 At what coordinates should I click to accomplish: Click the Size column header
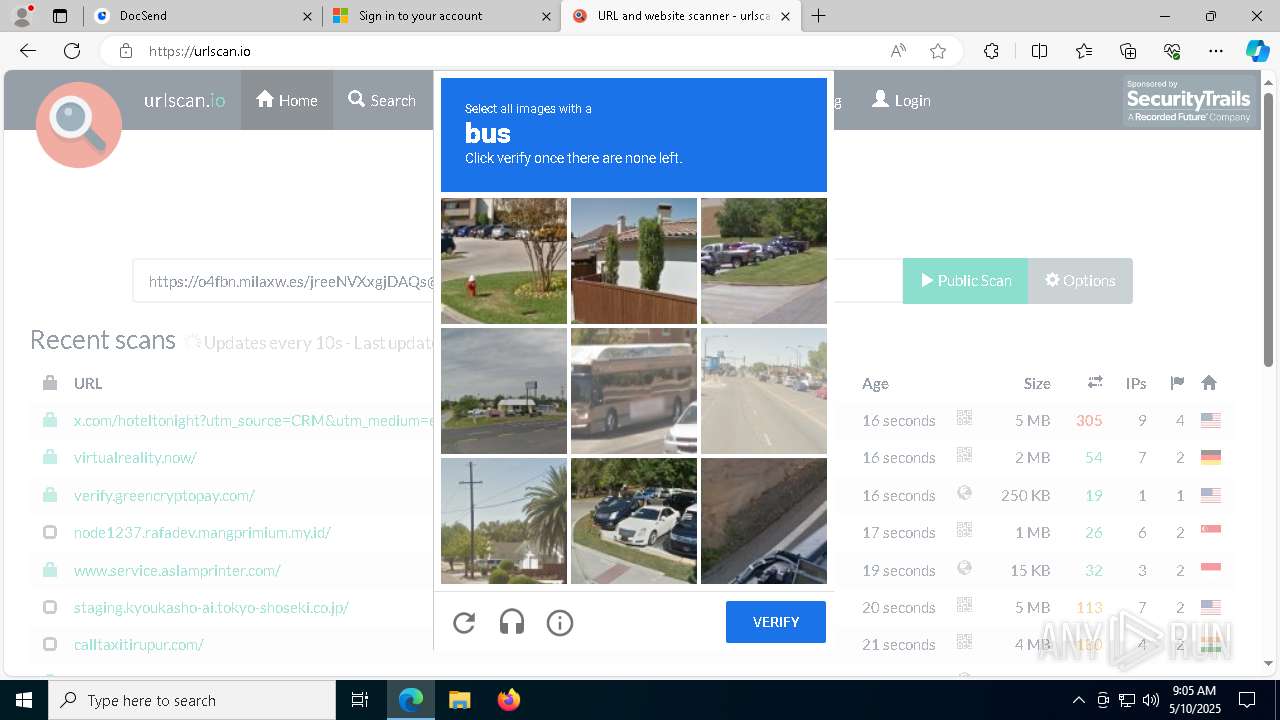1037,383
